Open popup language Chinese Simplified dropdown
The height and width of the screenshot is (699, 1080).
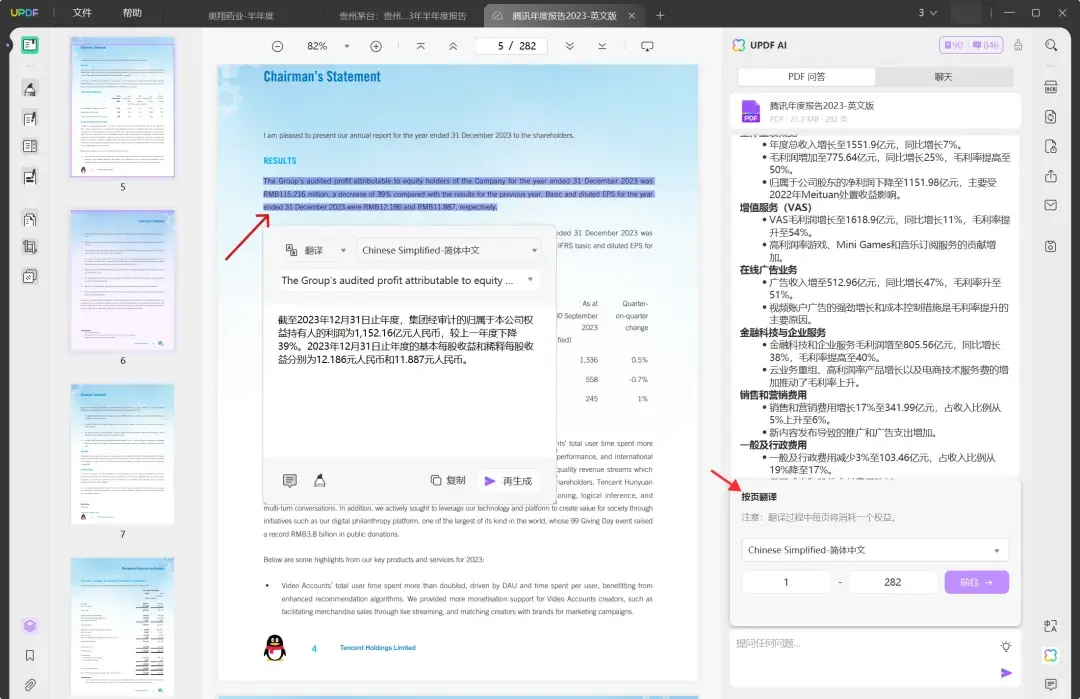(449, 251)
